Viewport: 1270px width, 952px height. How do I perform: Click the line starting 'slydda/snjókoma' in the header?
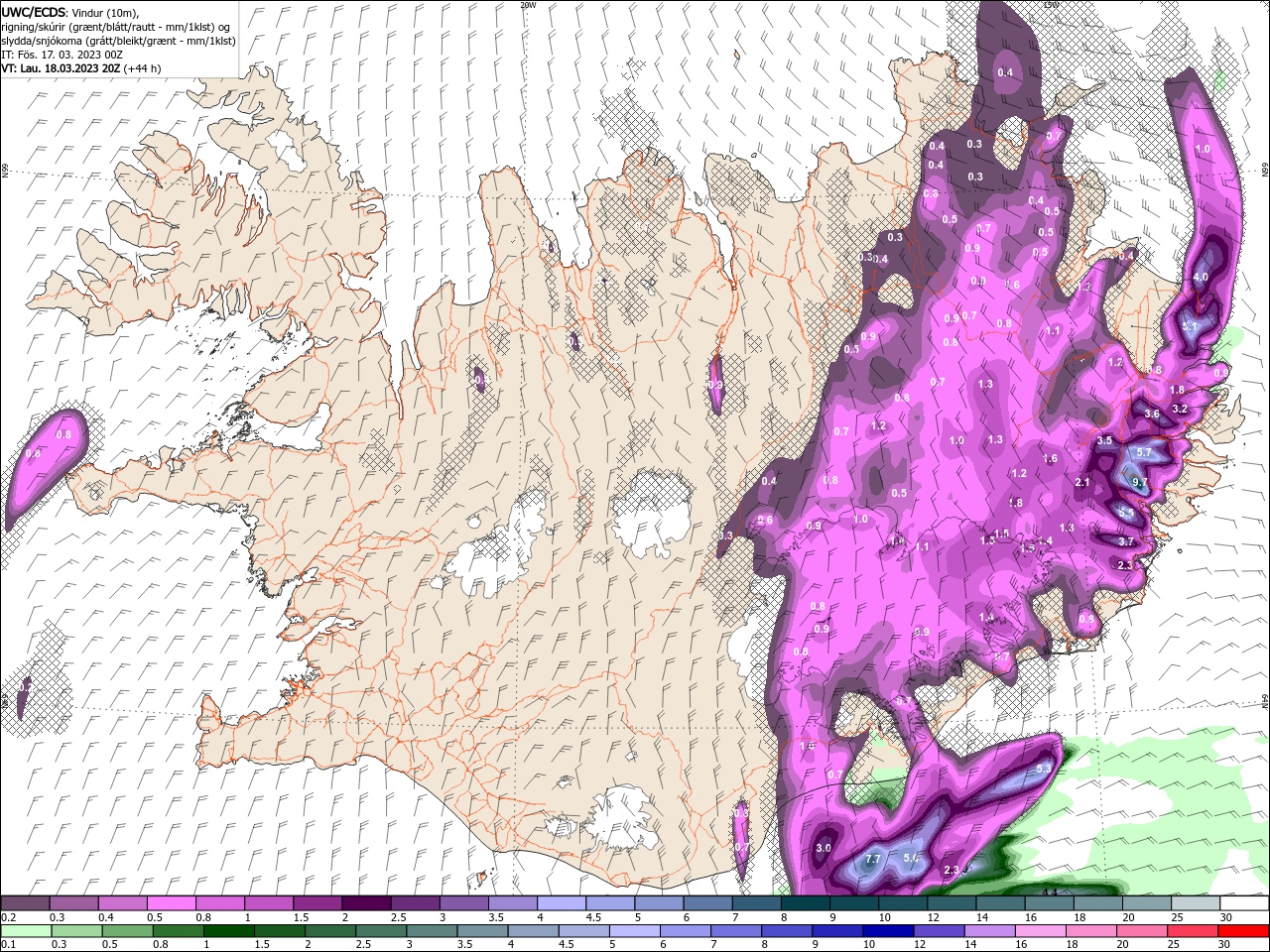click(x=118, y=41)
